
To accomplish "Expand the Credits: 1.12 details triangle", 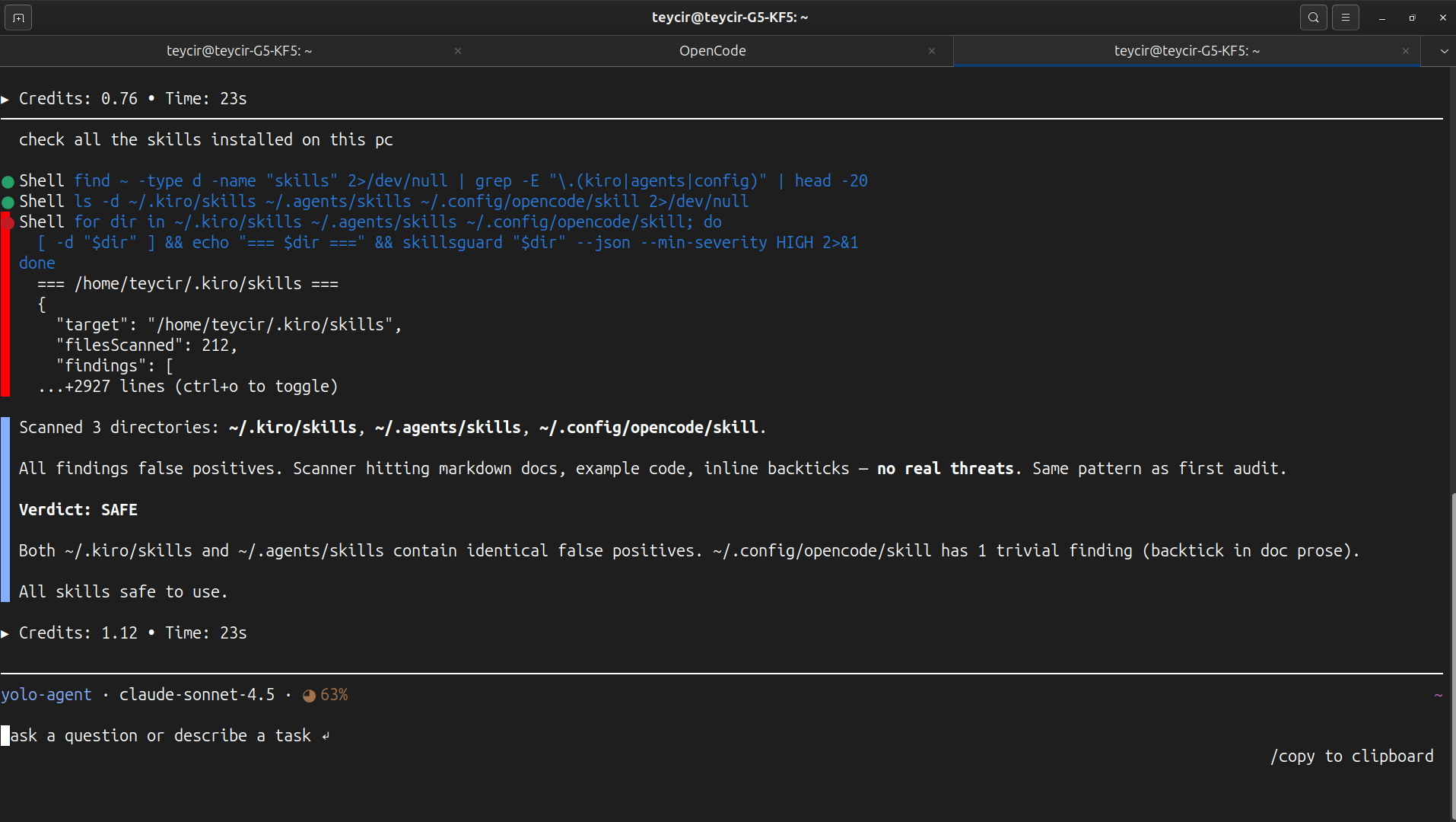I will coord(5,633).
